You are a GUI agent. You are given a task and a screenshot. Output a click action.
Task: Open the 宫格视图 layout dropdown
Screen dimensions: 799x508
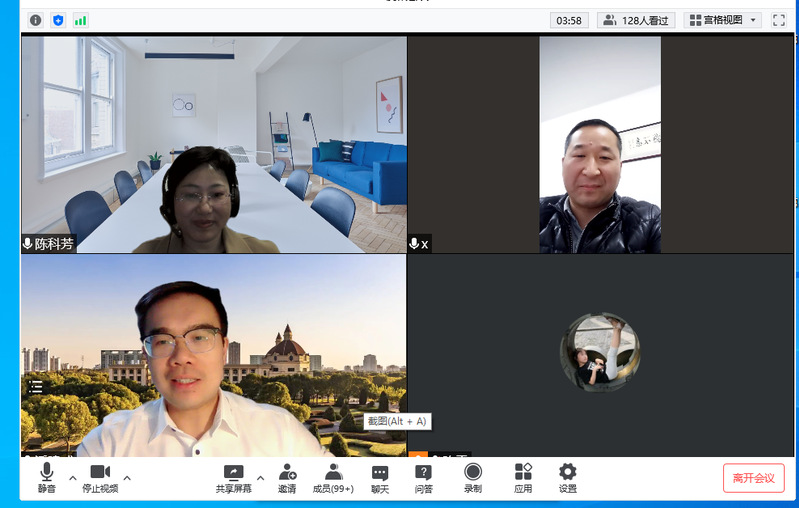pyautogui.click(x=725, y=20)
